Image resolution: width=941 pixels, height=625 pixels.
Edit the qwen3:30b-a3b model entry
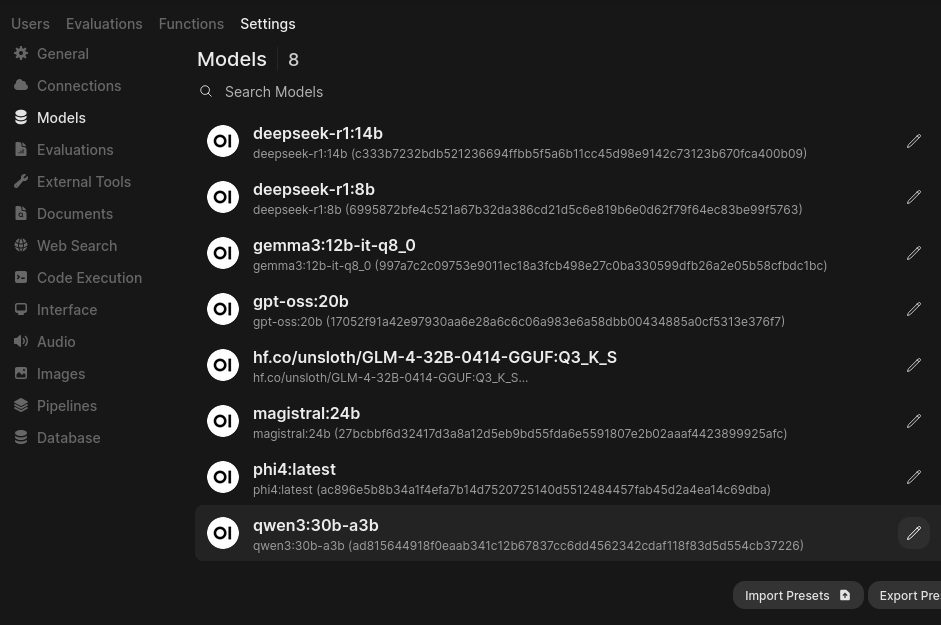[x=913, y=533]
